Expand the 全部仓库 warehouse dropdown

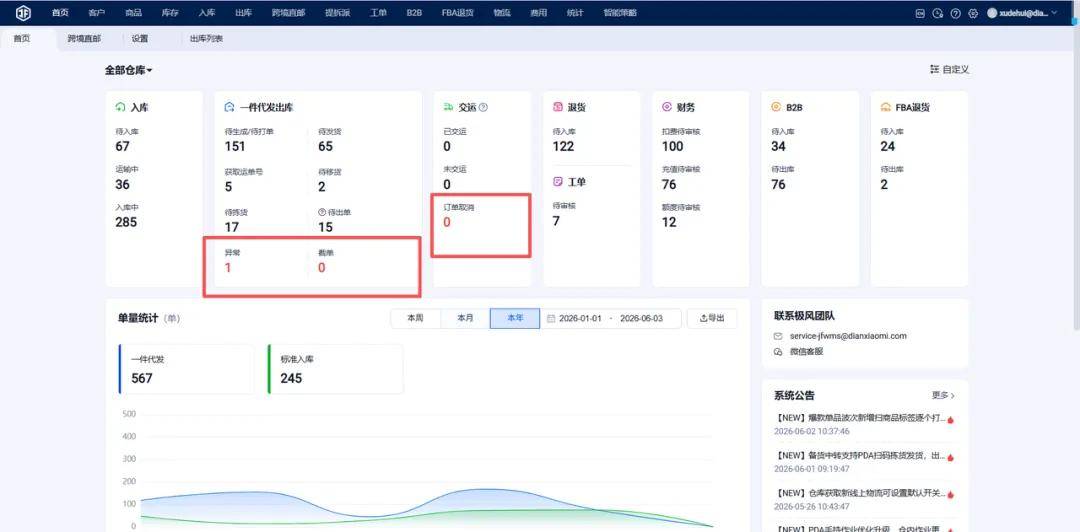pyautogui.click(x=128, y=70)
